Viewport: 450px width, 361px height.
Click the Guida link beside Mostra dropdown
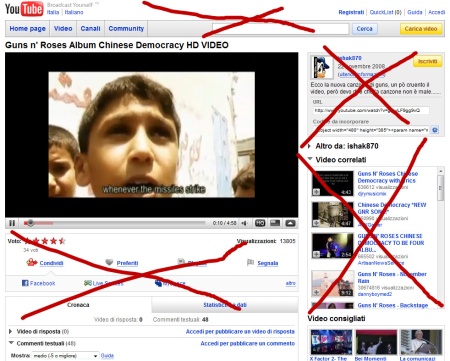pos(107,356)
